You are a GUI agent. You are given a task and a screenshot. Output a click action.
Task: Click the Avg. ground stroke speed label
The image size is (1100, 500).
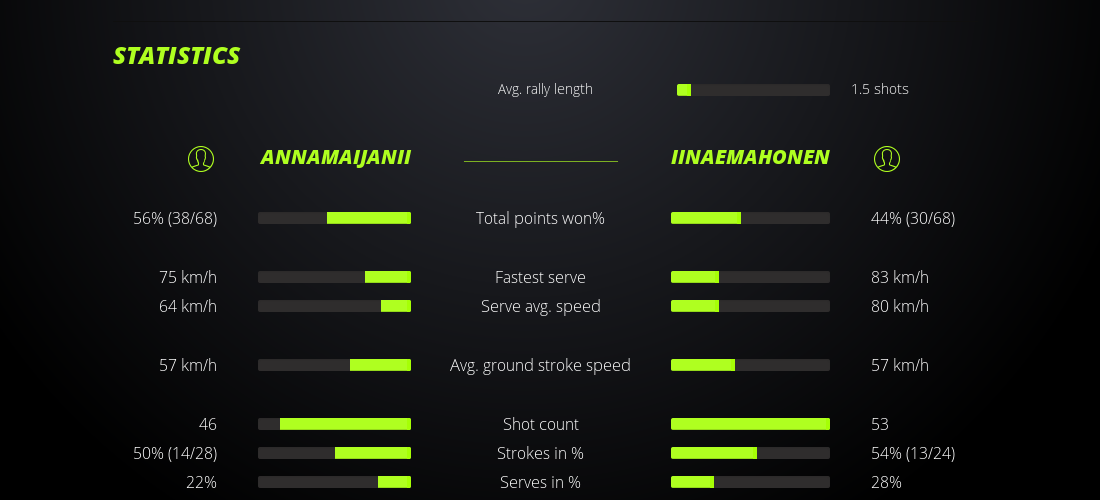[540, 365]
